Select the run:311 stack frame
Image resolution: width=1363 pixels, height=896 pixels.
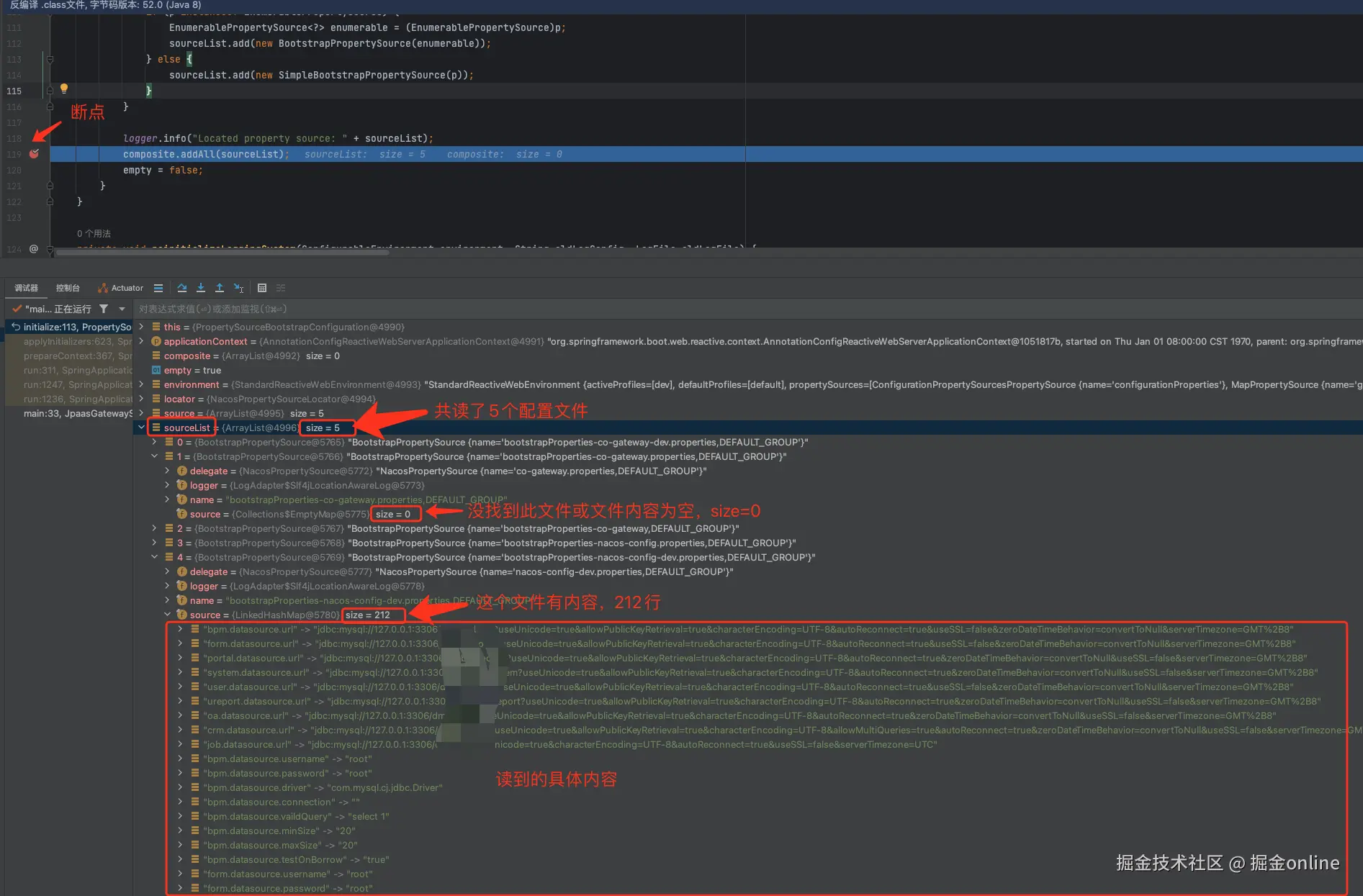click(x=70, y=370)
